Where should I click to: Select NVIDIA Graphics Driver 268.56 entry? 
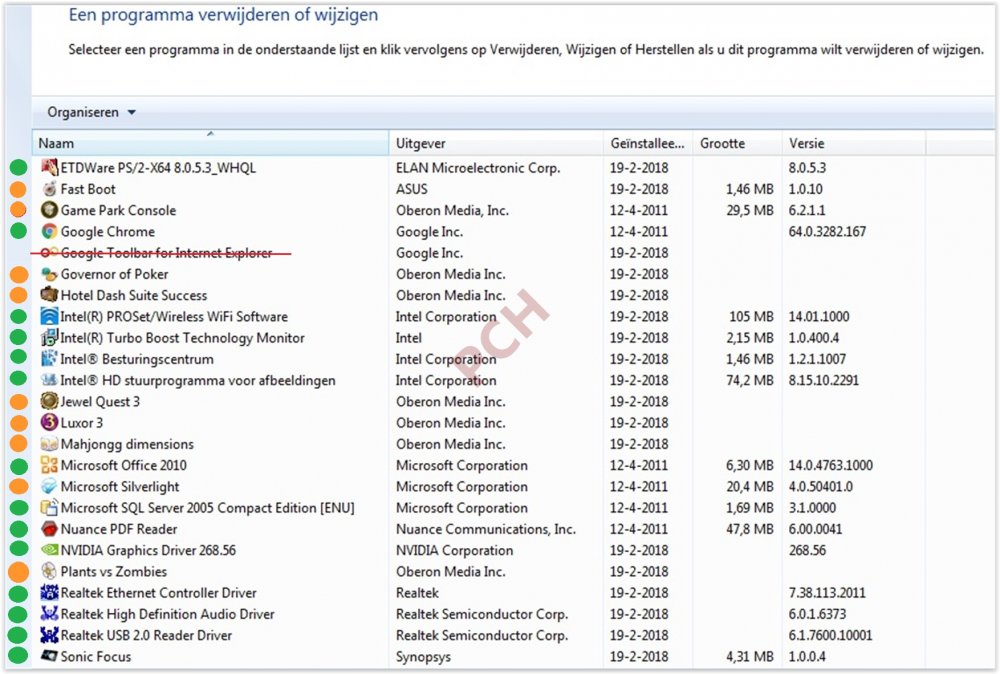(x=148, y=550)
